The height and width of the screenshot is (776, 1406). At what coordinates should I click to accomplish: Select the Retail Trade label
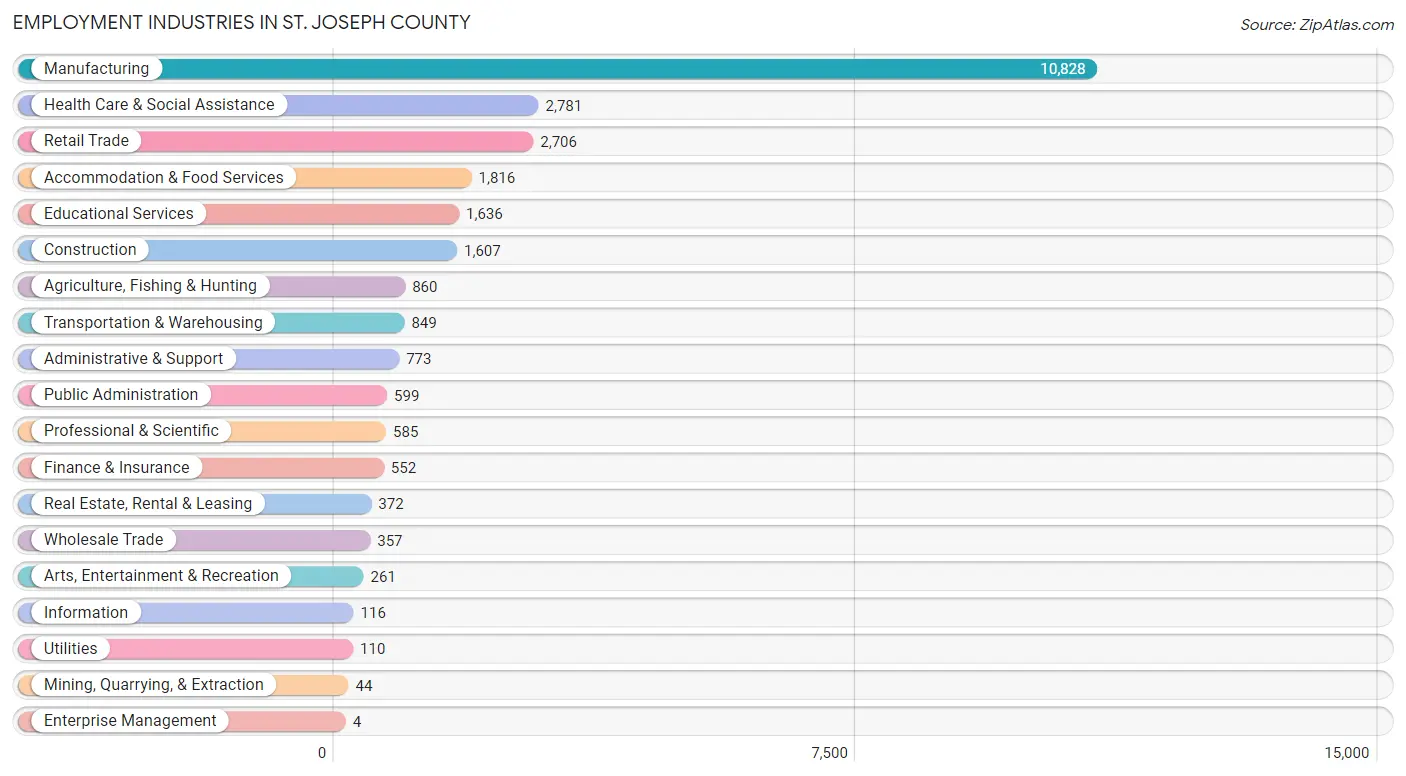tap(86, 141)
